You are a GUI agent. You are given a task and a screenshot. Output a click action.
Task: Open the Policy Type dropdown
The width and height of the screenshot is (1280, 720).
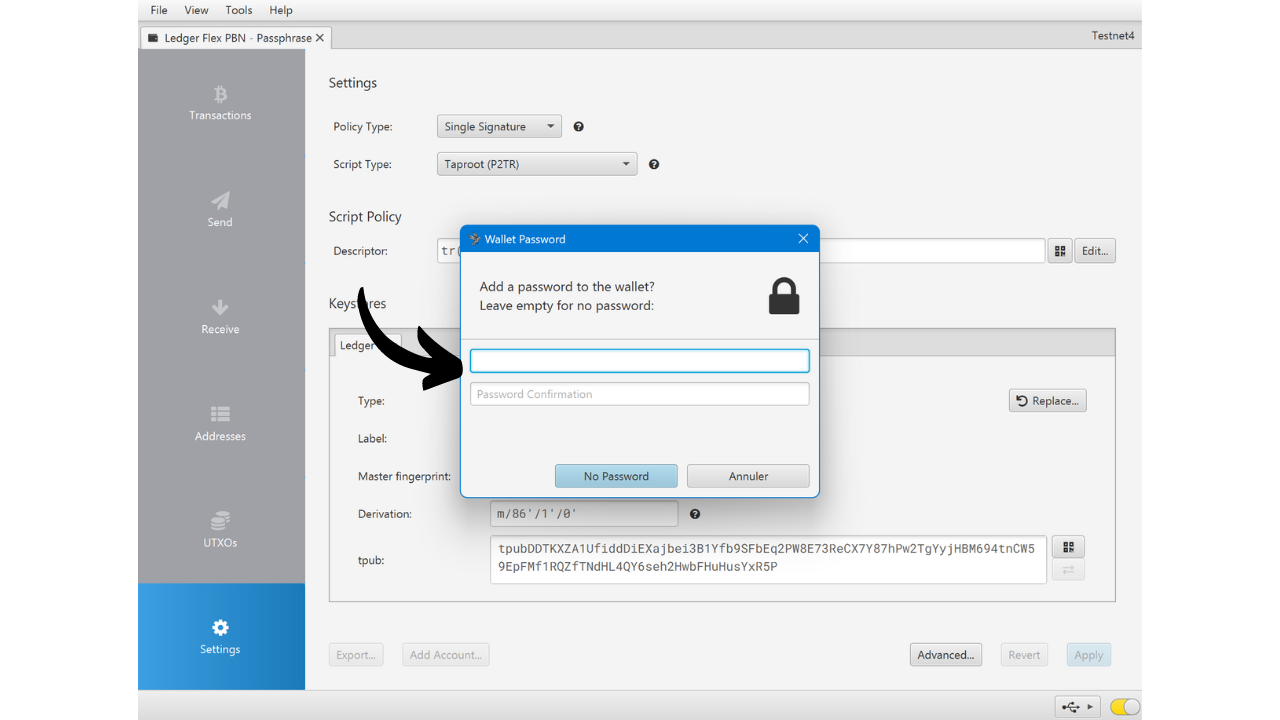(x=498, y=126)
